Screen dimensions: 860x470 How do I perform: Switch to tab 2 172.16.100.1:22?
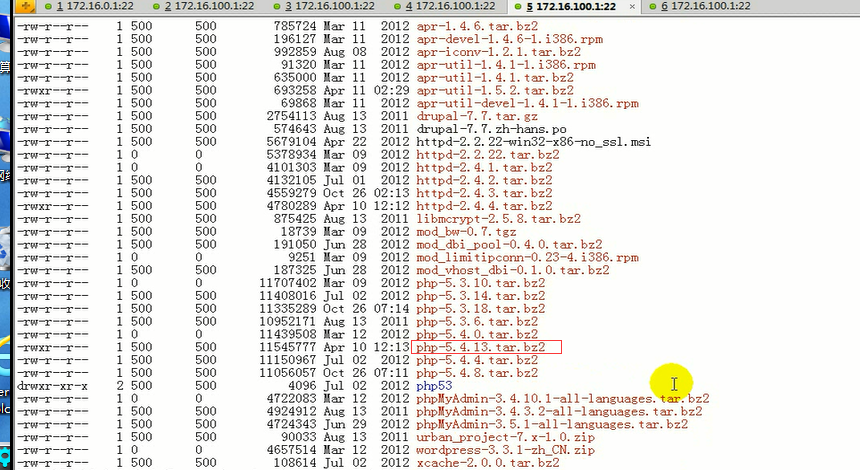[203, 6]
